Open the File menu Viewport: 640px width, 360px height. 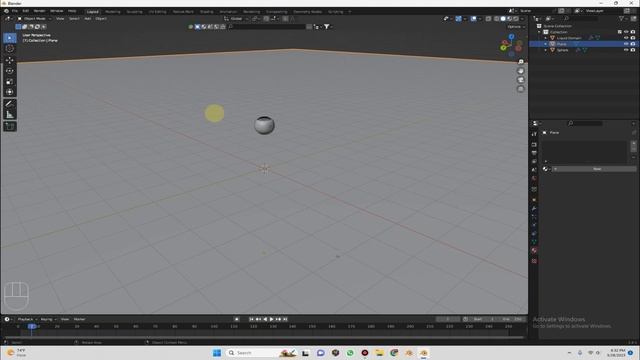15,11
